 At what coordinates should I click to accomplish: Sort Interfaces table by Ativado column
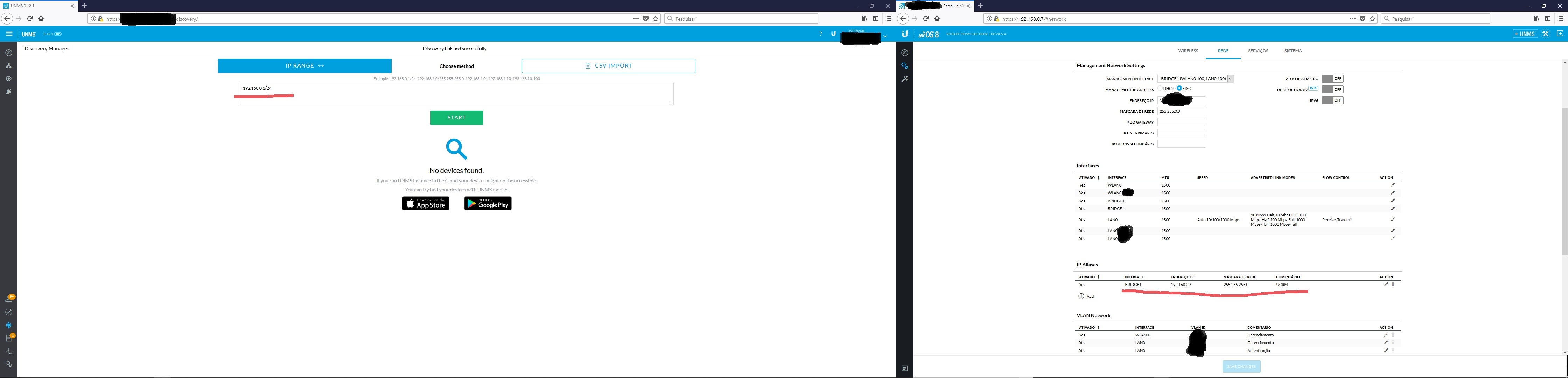tap(1088, 178)
